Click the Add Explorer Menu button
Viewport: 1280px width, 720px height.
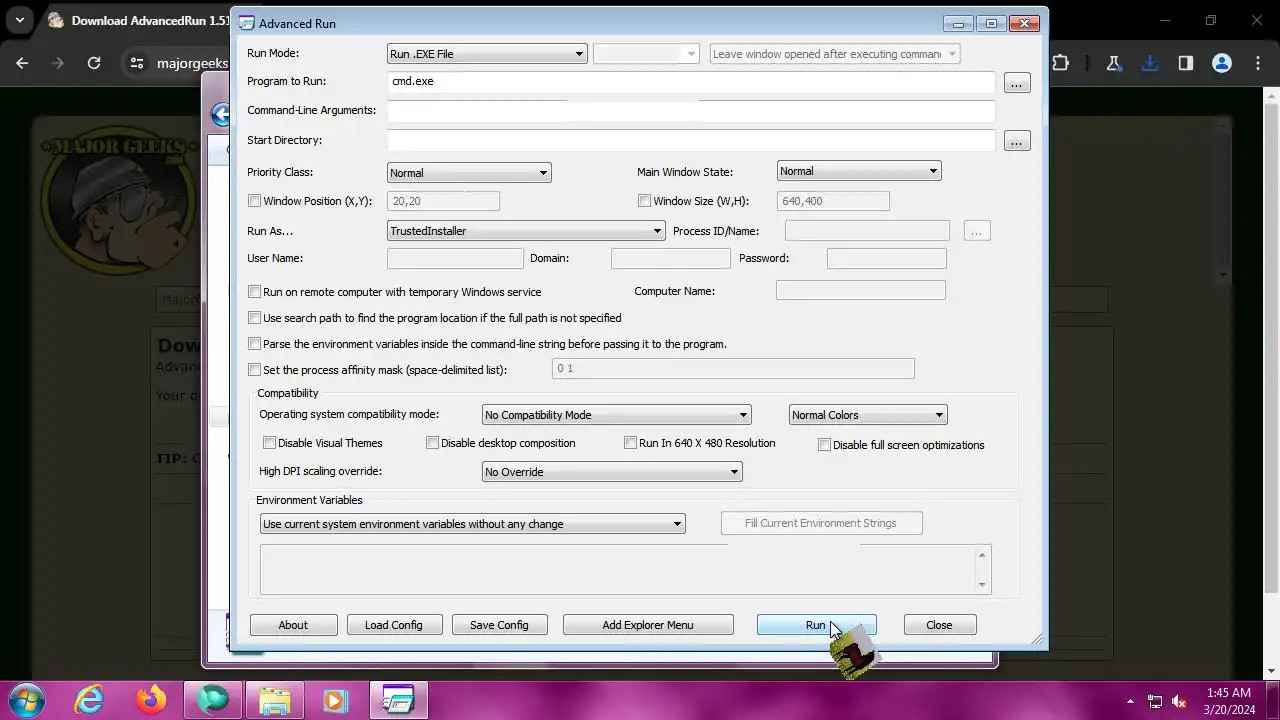click(648, 625)
